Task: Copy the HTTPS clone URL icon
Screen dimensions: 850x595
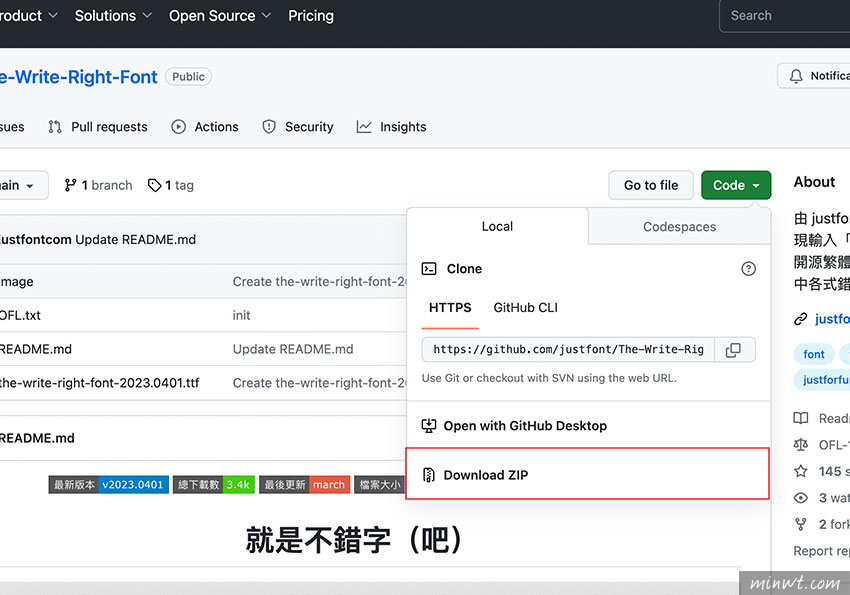Action: (733, 350)
